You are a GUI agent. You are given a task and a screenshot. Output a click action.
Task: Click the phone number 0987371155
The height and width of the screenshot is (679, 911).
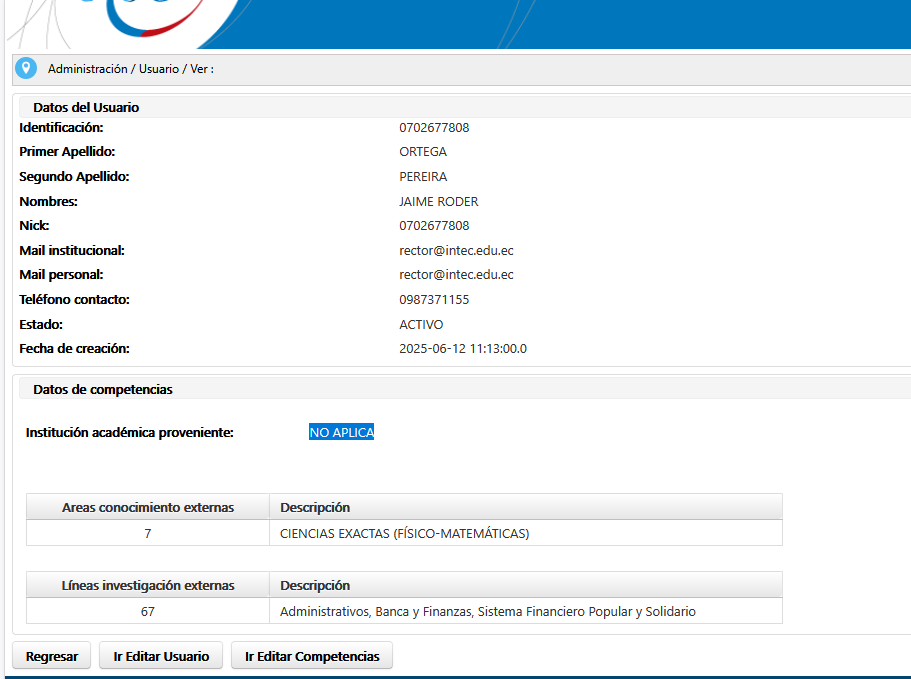(434, 300)
